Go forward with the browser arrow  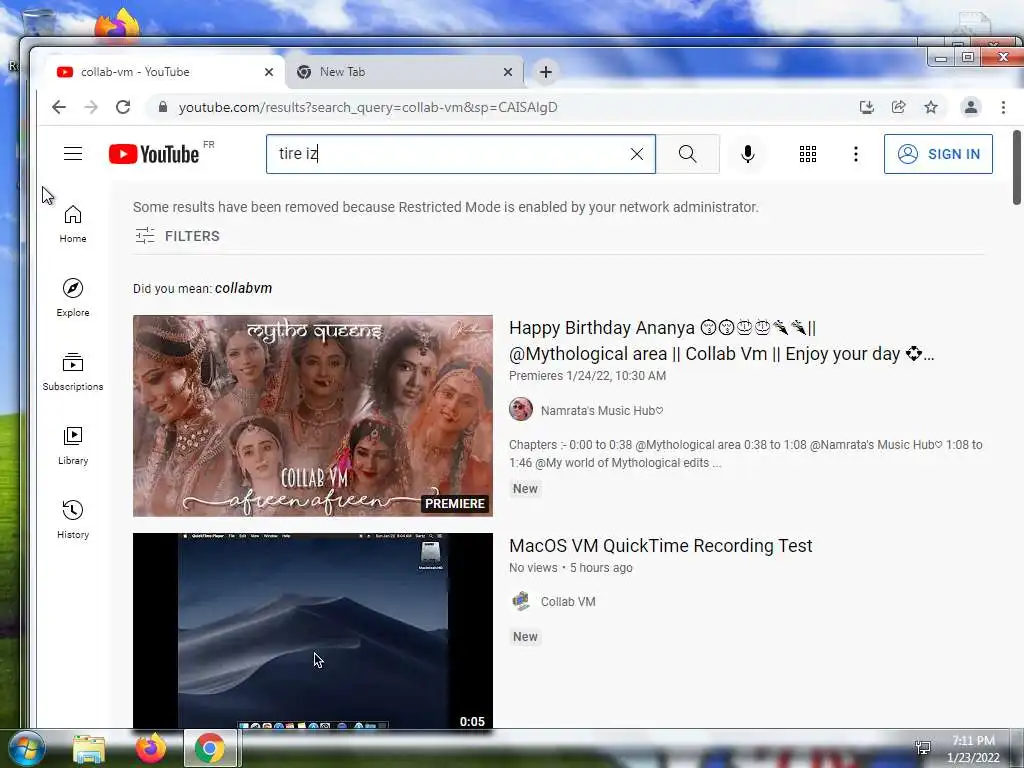(x=91, y=107)
